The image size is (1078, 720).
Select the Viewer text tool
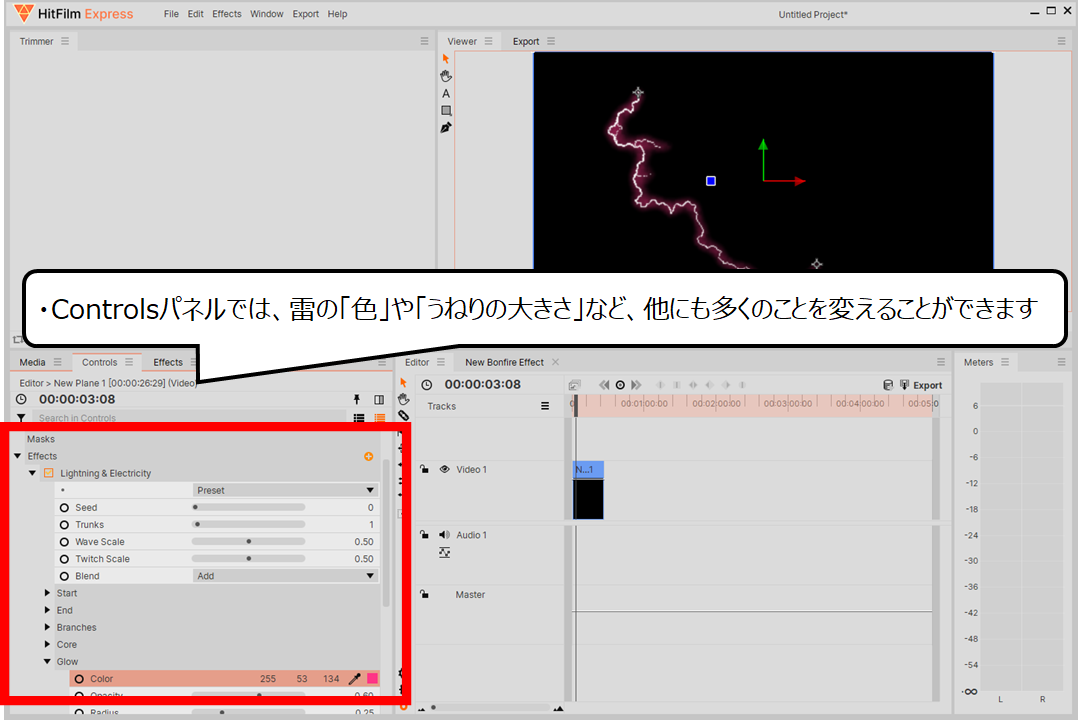[x=446, y=94]
